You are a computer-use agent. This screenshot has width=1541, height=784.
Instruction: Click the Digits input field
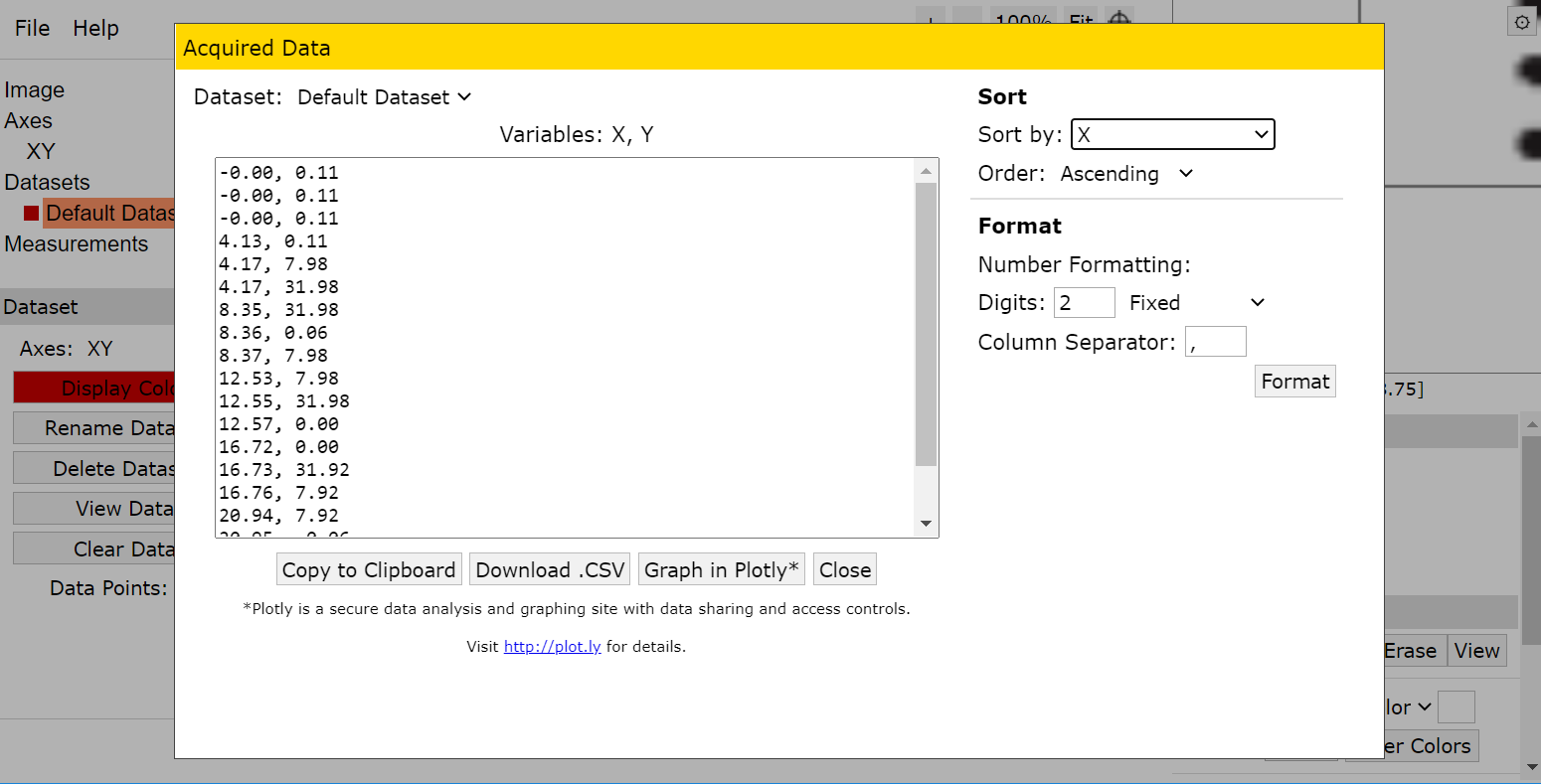pyautogui.click(x=1084, y=302)
